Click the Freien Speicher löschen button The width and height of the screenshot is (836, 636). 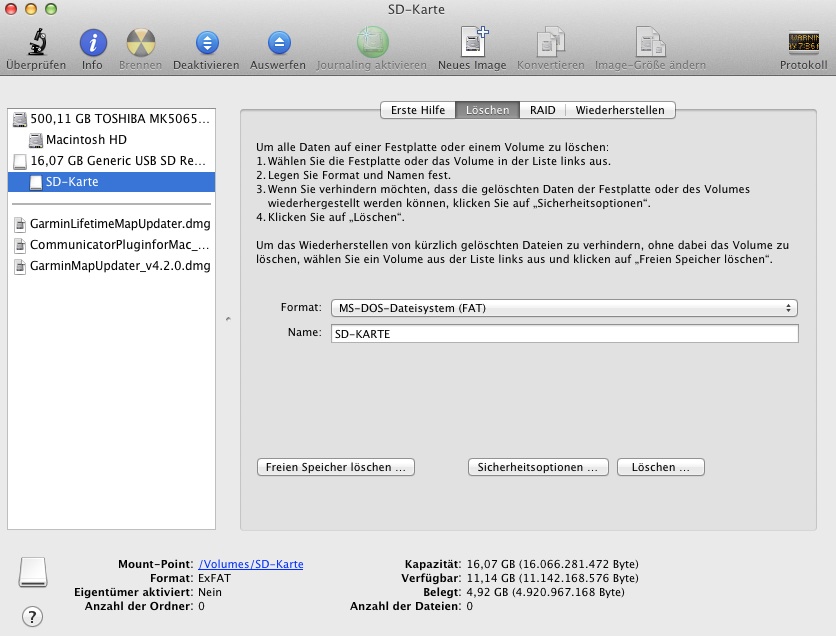pyautogui.click(x=336, y=467)
